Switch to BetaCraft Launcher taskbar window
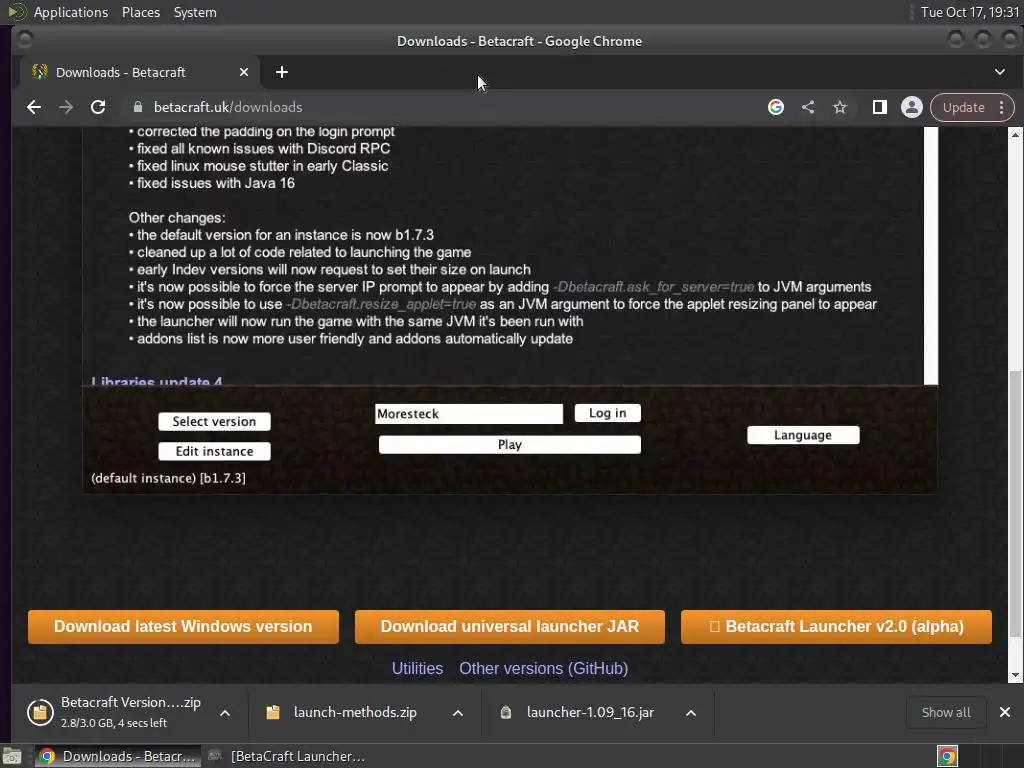 coord(287,756)
